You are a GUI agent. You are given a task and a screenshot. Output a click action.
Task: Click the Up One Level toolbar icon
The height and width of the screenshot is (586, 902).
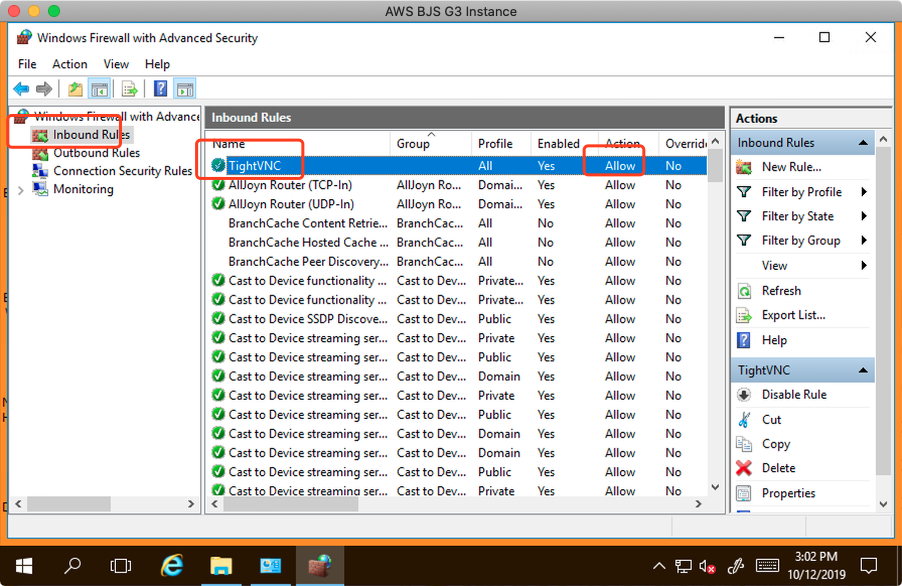[75, 89]
